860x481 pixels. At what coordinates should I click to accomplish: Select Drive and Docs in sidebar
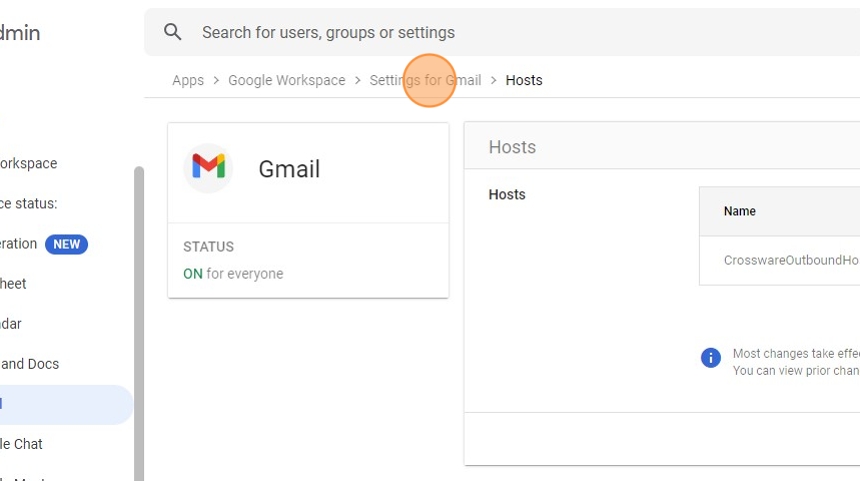pos(30,364)
